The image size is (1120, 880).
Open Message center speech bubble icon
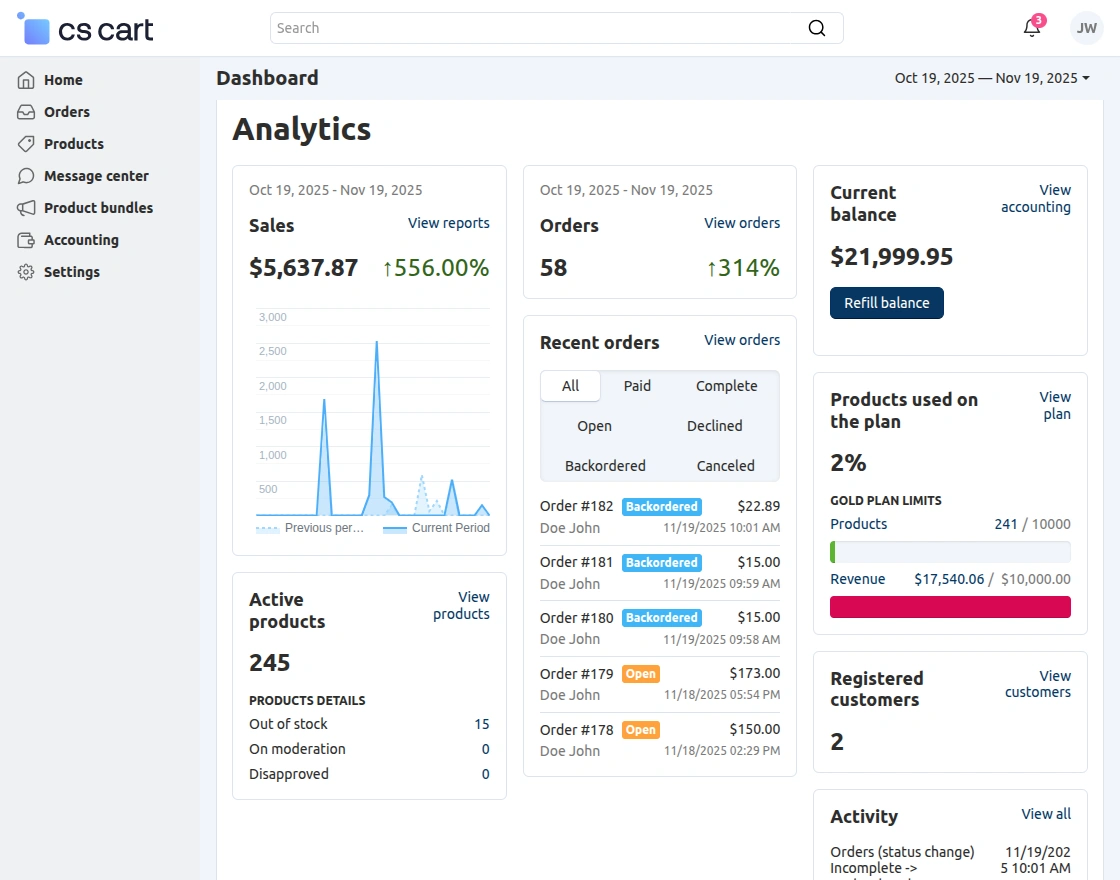click(x=26, y=176)
